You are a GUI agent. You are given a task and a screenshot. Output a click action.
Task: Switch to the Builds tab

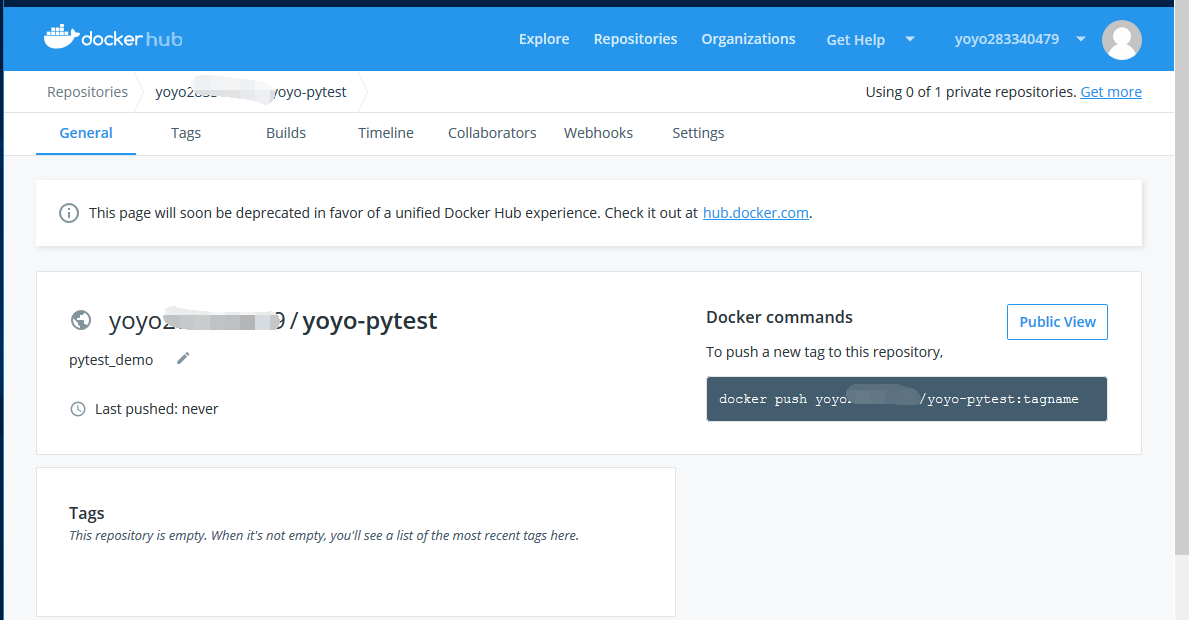286,133
